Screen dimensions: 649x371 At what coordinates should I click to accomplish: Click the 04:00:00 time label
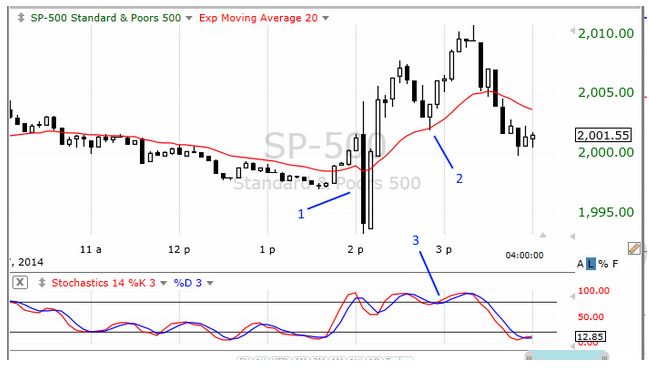click(x=524, y=255)
